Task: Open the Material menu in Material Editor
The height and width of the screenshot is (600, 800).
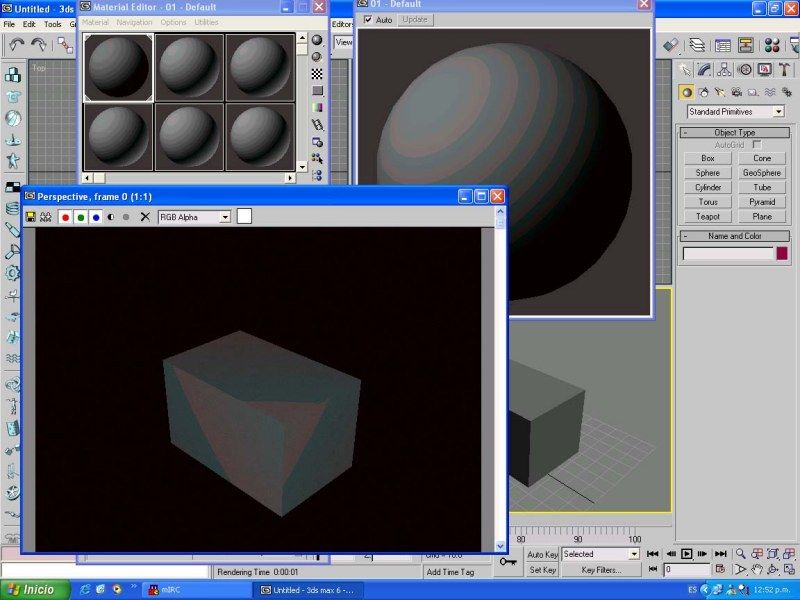Action: [x=95, y=22]
